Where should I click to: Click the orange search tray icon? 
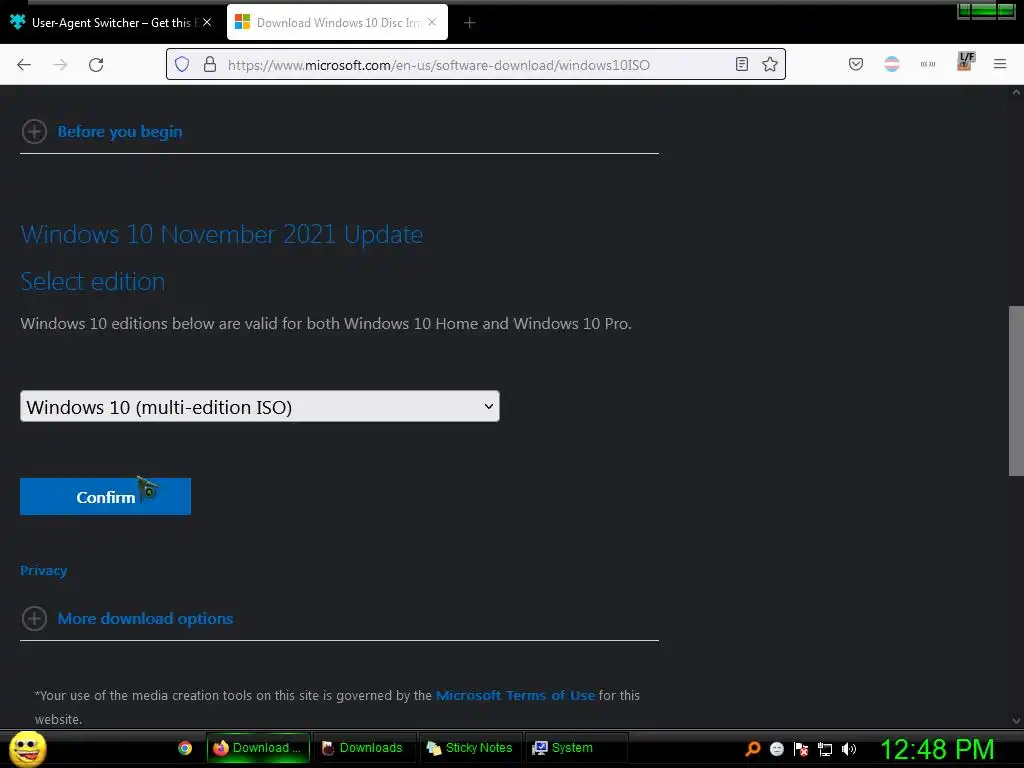(753, 748)
